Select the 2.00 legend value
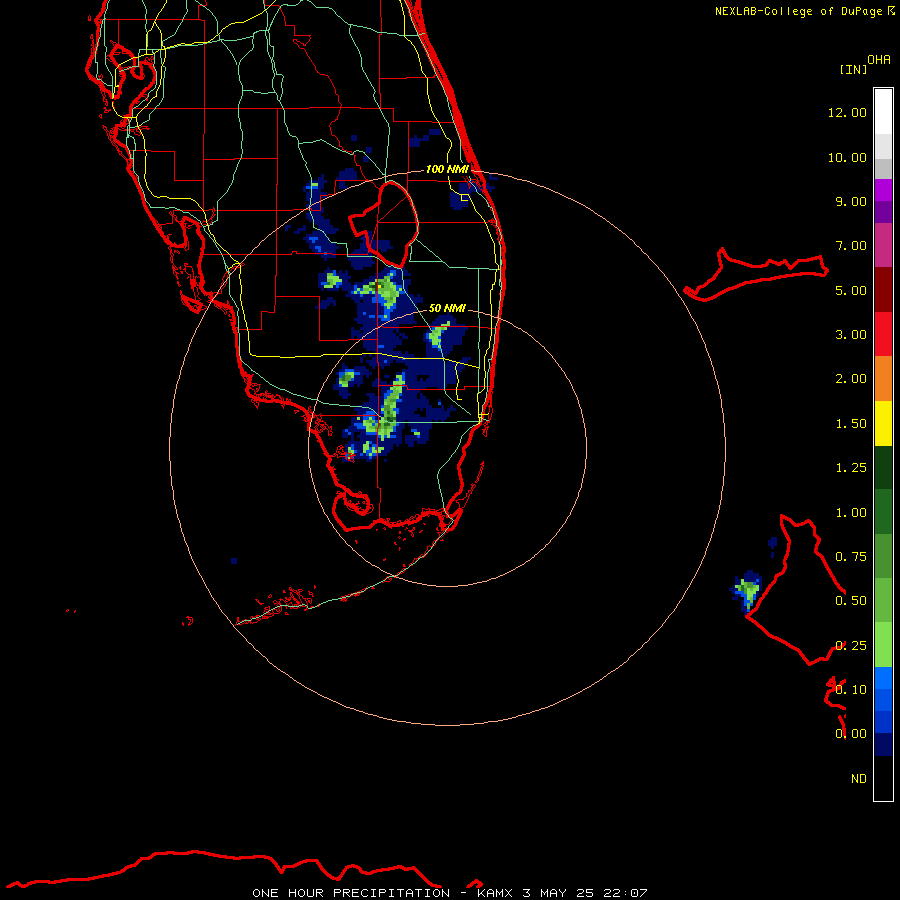Screen dimensions: 900x900 [x=851, y=379]
